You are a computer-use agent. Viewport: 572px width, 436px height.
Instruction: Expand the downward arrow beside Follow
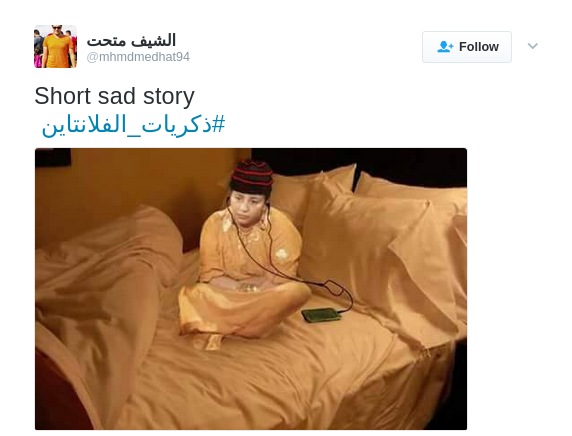533,46
